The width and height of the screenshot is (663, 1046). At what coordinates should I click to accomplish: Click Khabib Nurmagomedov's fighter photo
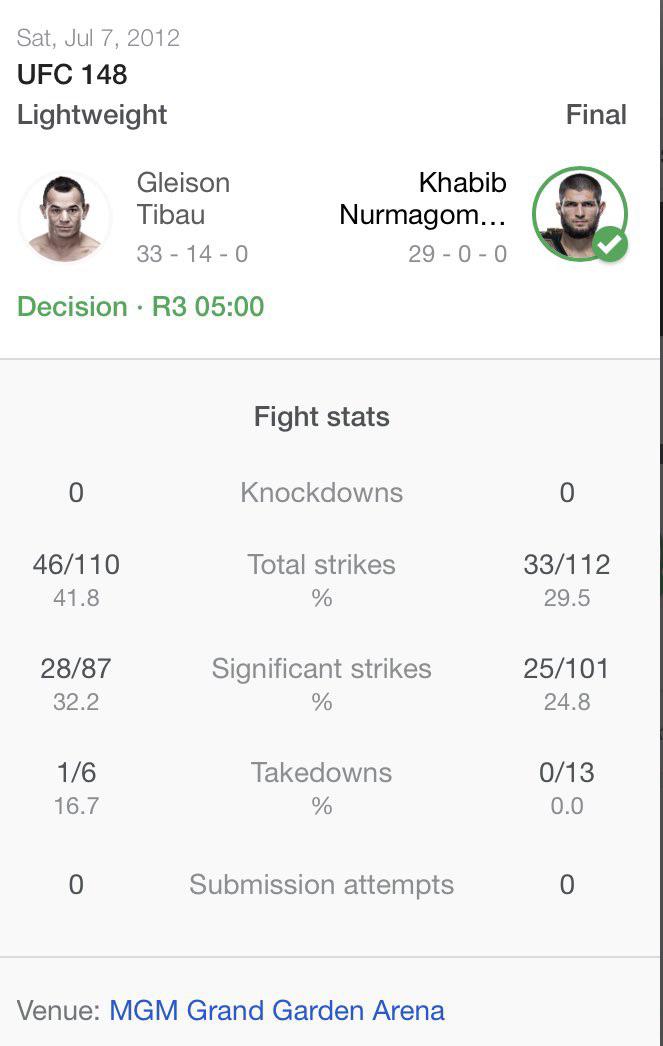pos(580,213)
